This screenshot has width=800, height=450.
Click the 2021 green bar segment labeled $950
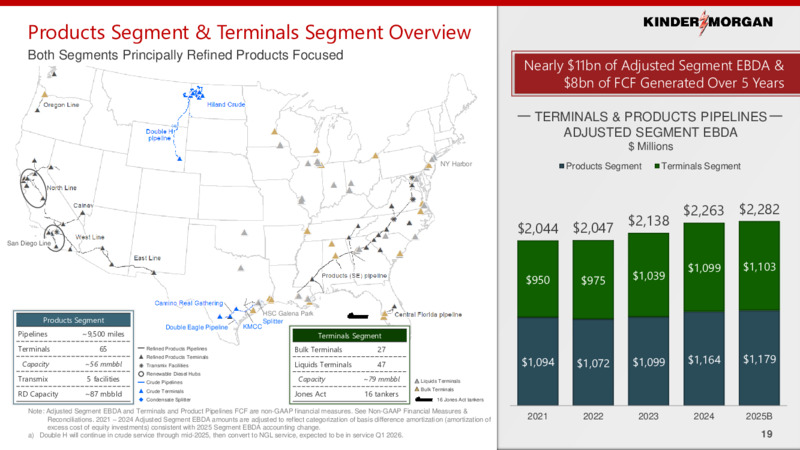[x=538, y=279]
